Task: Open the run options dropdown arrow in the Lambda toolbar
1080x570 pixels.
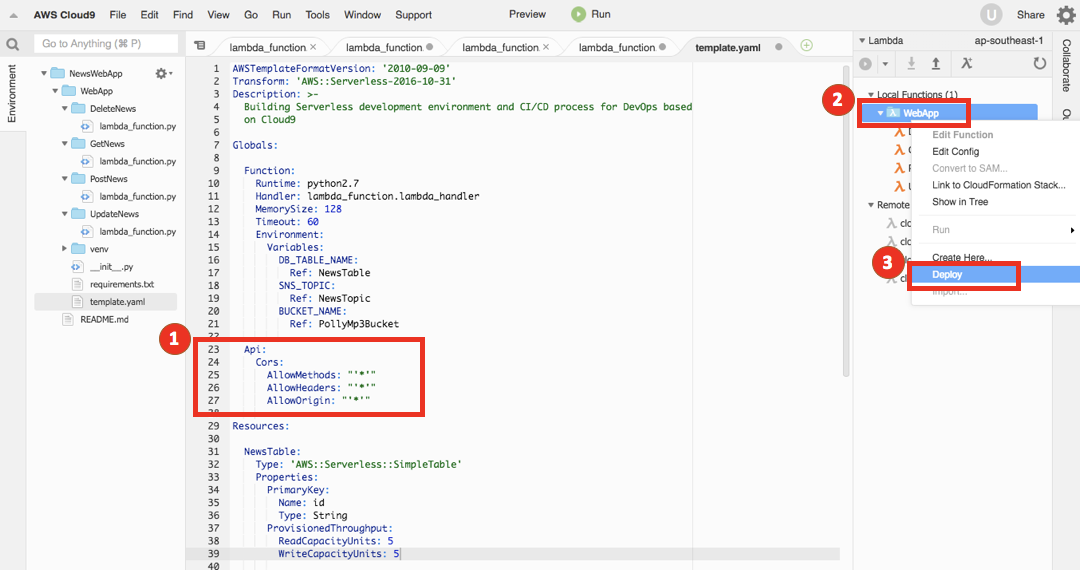Action: 885,64
